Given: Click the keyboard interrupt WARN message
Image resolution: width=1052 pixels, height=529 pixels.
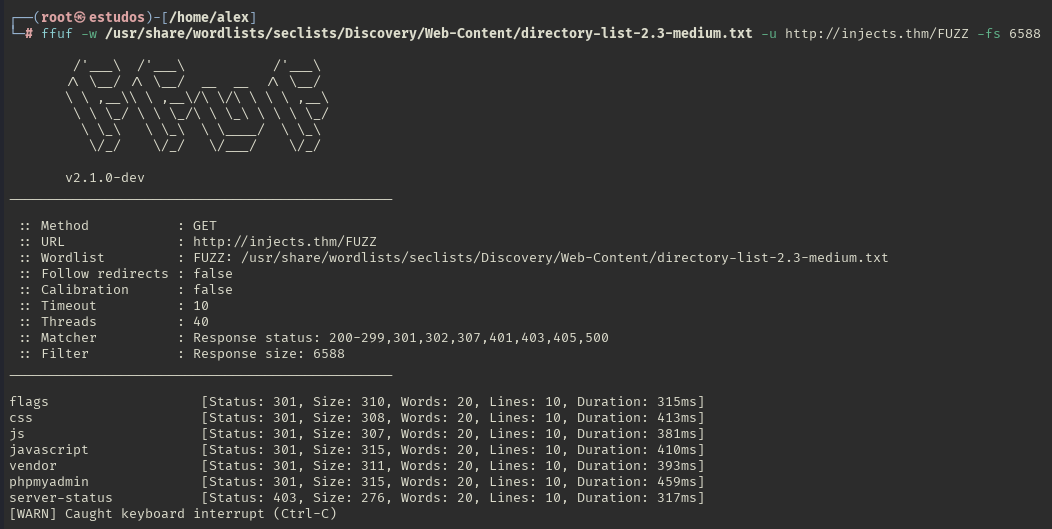Looking at the screenshot, I should pos(172,514).
